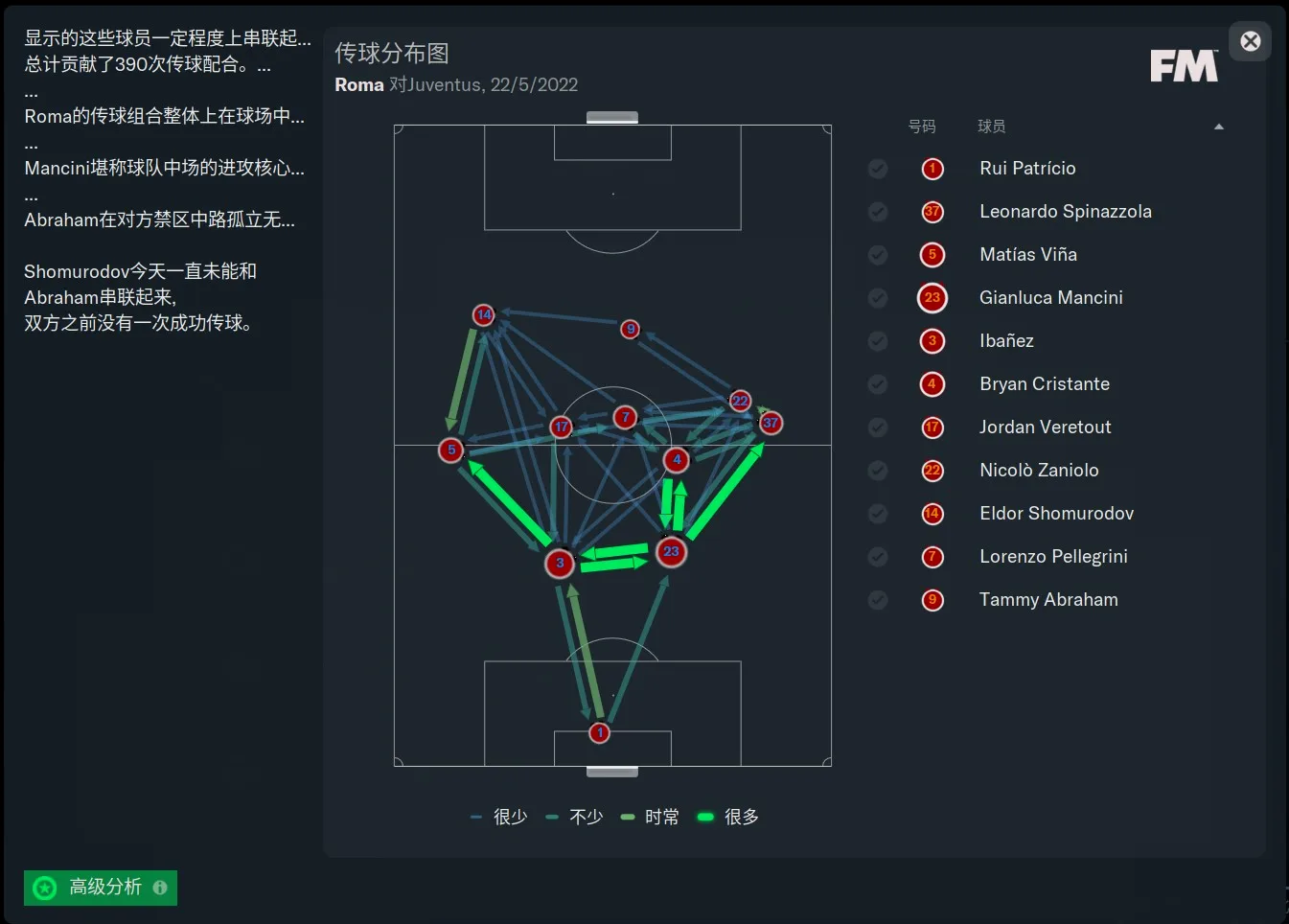Click the number 5 player node

pos(451,450)
